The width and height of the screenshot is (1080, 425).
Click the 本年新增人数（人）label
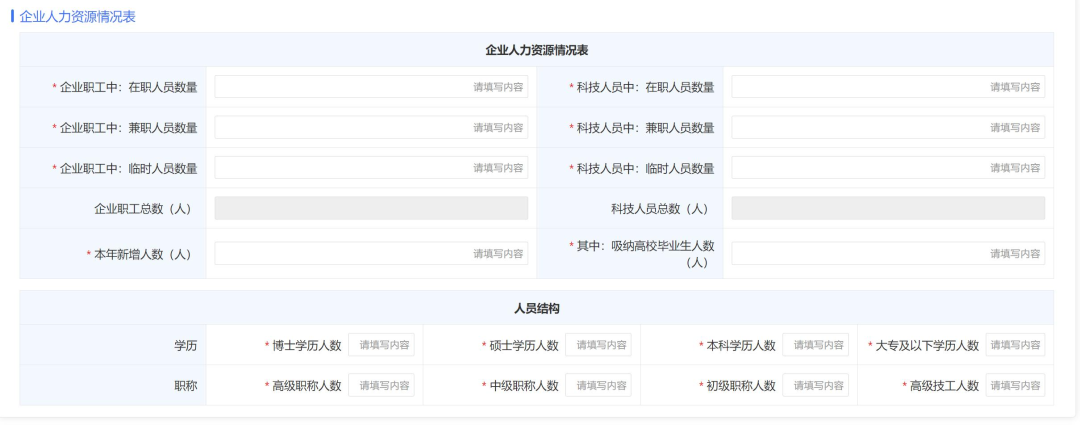(x=143, y=254)
